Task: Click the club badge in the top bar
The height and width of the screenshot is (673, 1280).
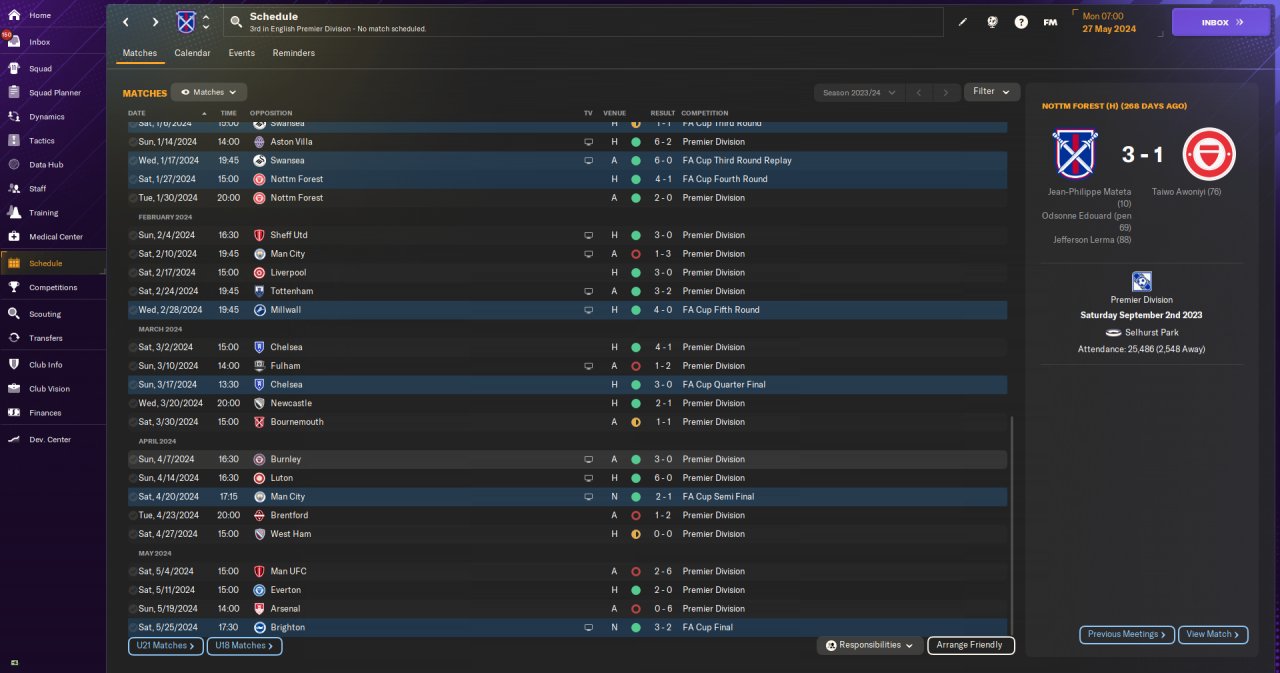Action: 186,22
